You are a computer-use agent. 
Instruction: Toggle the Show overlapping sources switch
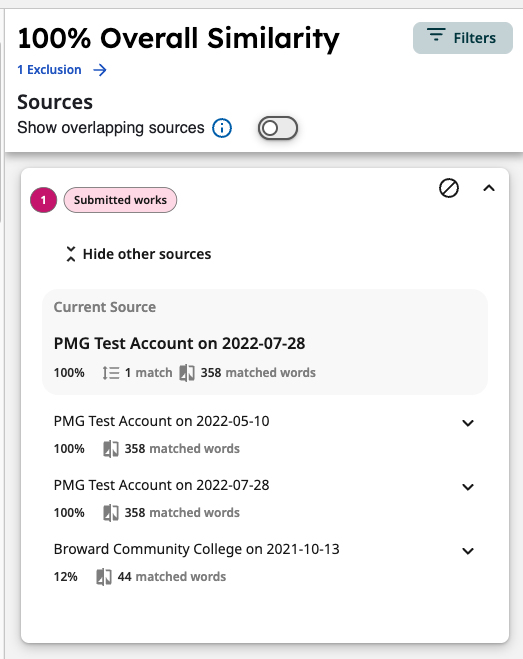[x=277, y=128]
